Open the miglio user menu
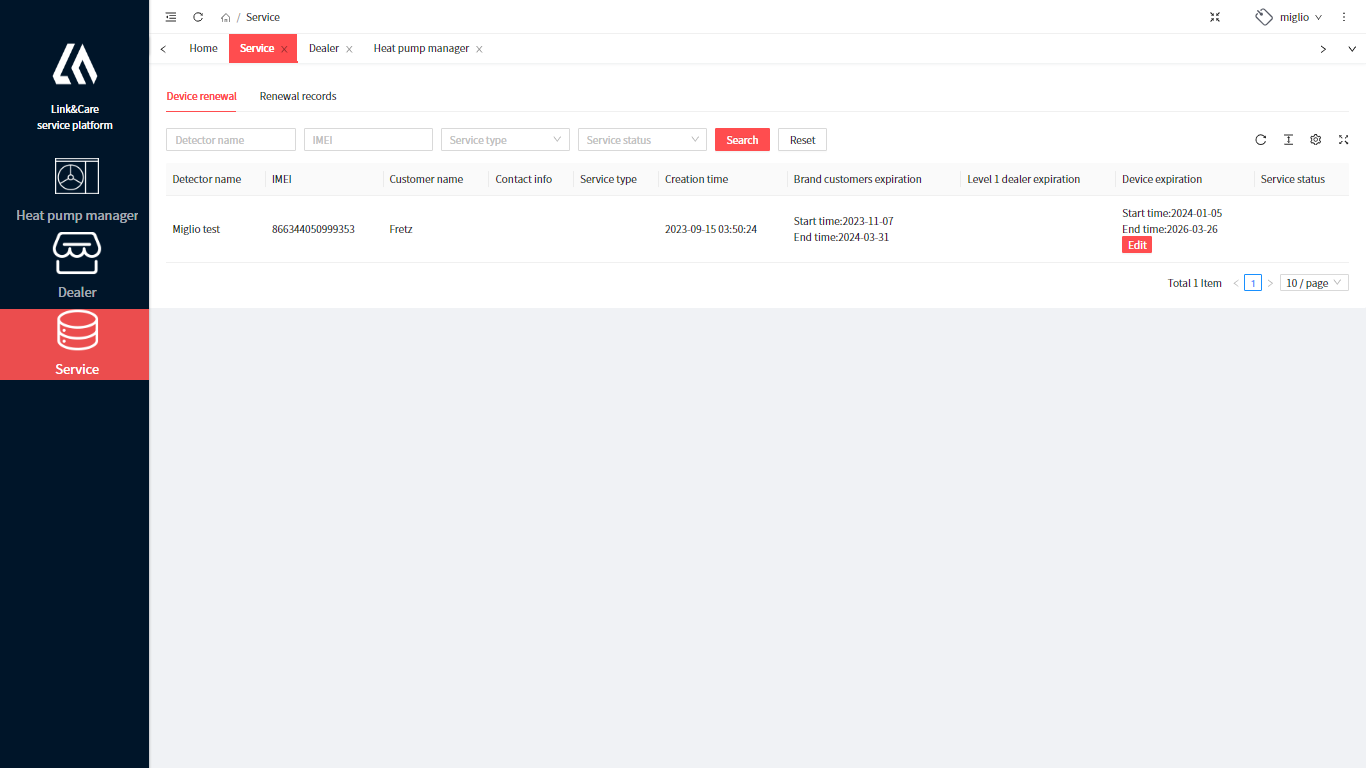Image resolution: width=1366 pixels, height=768 pixels. pos(1289,17)
